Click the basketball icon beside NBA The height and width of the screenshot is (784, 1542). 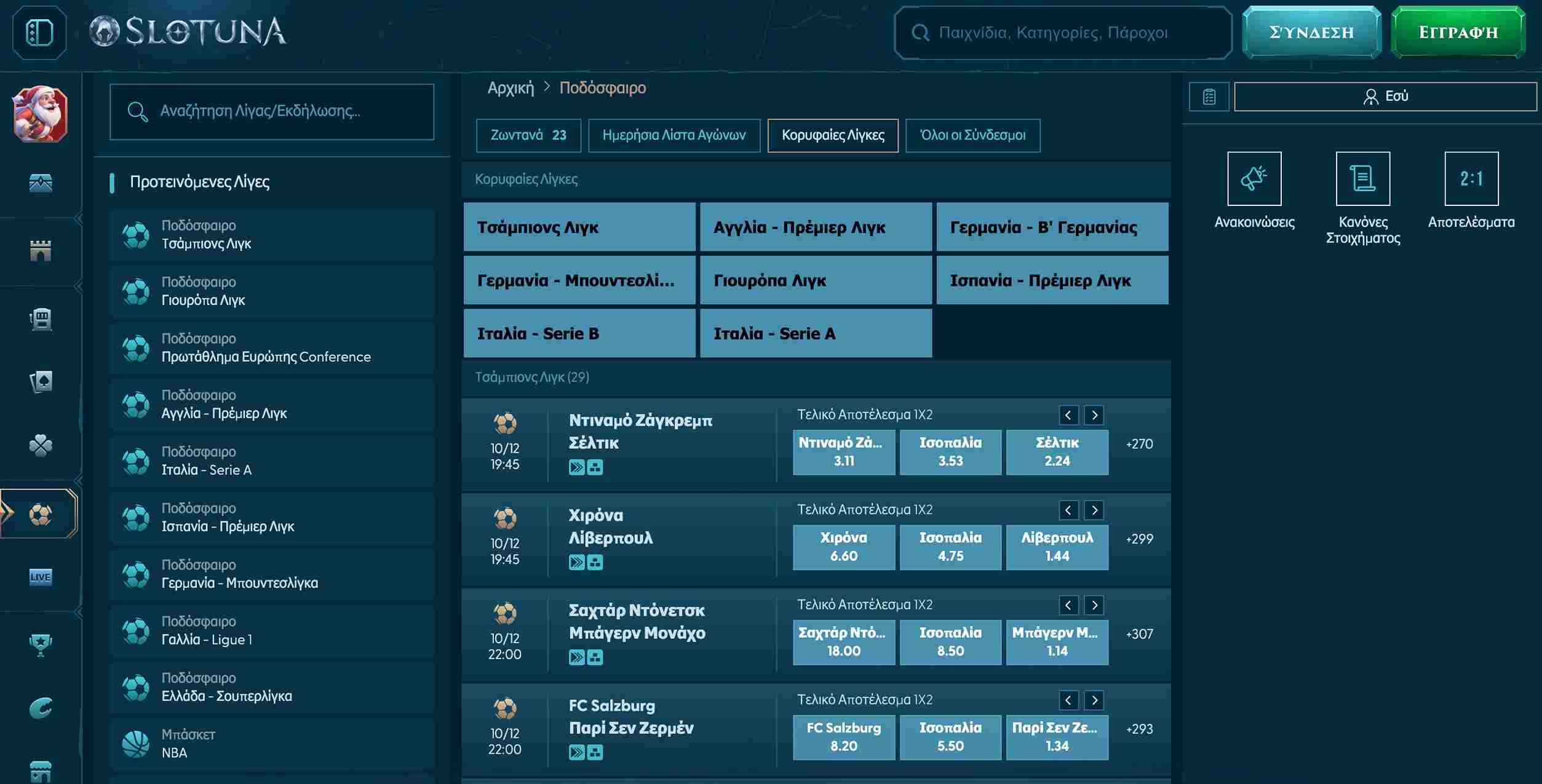click(x=136, y=743)
